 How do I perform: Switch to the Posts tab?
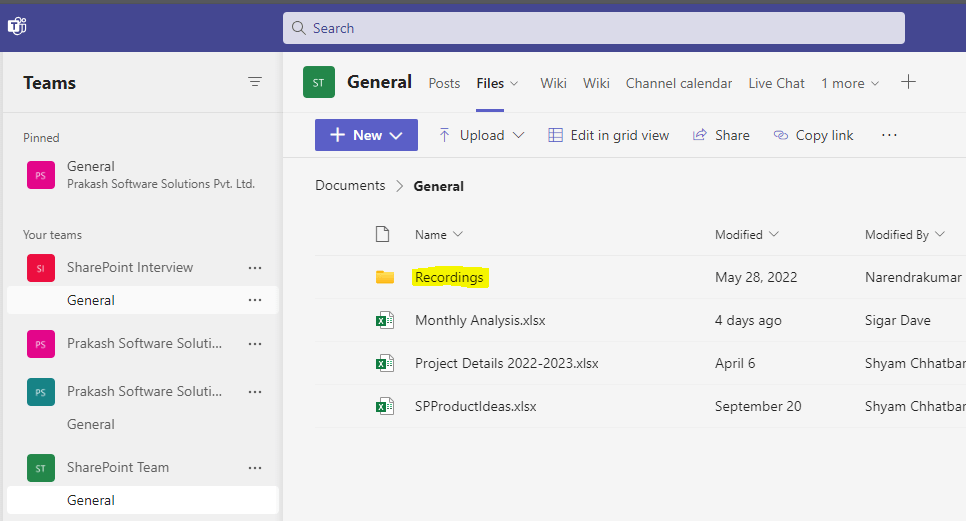click(444, 83)
